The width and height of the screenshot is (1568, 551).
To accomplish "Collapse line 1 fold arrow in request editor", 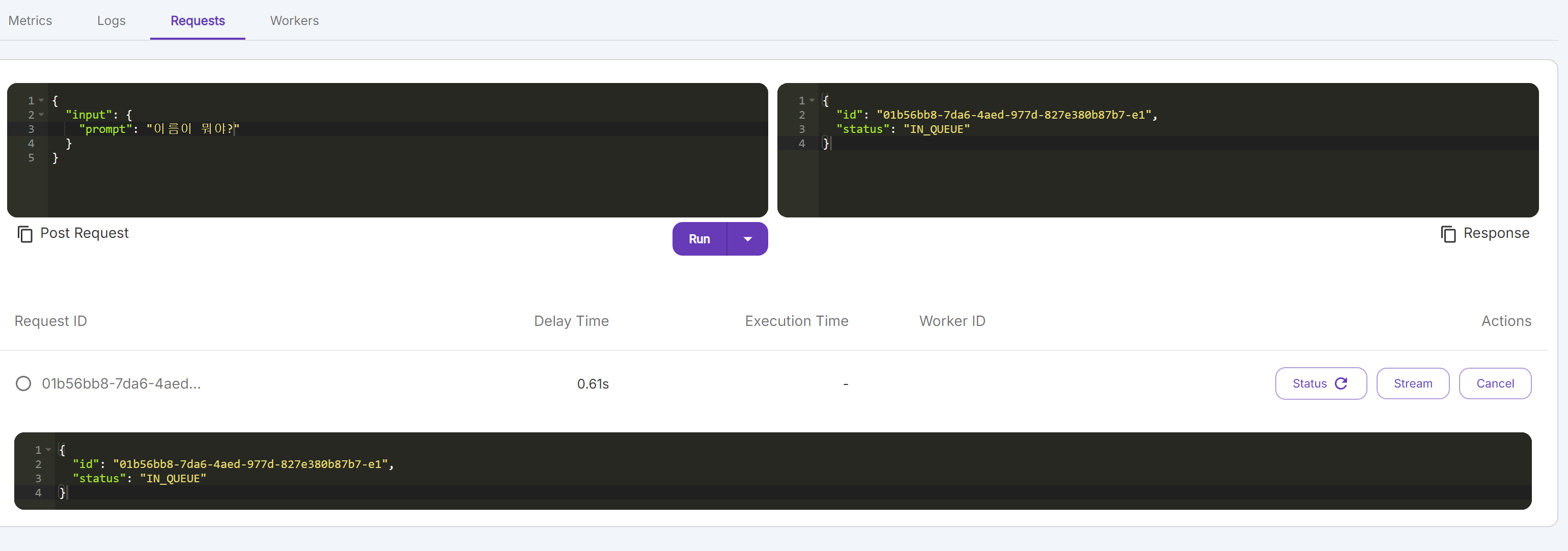I will point(41,100).
